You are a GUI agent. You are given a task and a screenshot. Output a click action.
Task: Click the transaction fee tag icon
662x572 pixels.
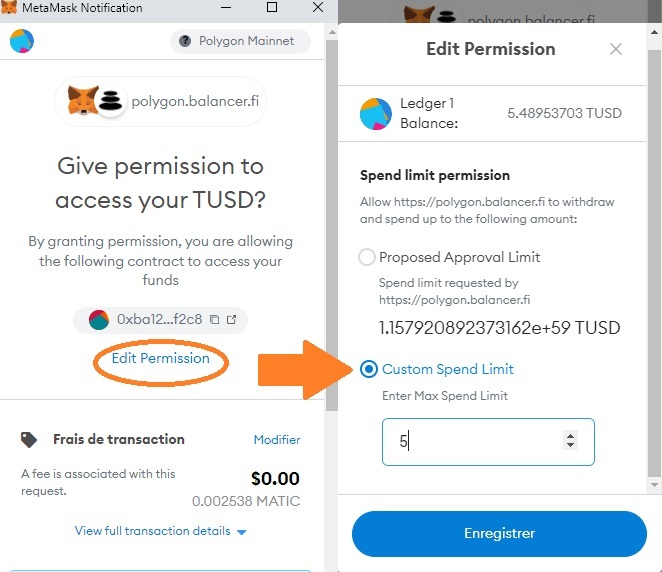click(x=30, y=439)
